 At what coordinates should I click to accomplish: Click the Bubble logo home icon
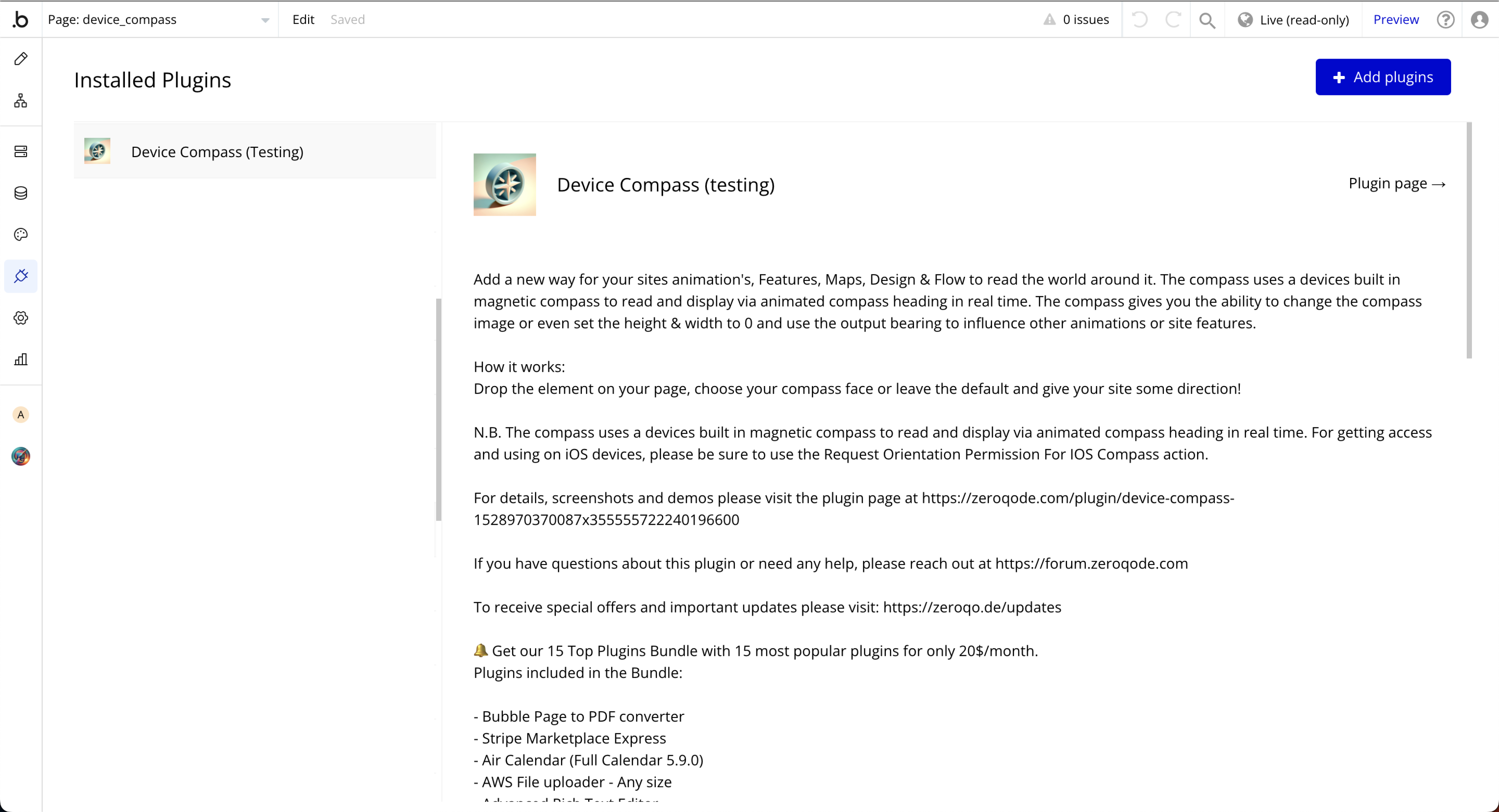pyautogui.click(x=20, y=20)
